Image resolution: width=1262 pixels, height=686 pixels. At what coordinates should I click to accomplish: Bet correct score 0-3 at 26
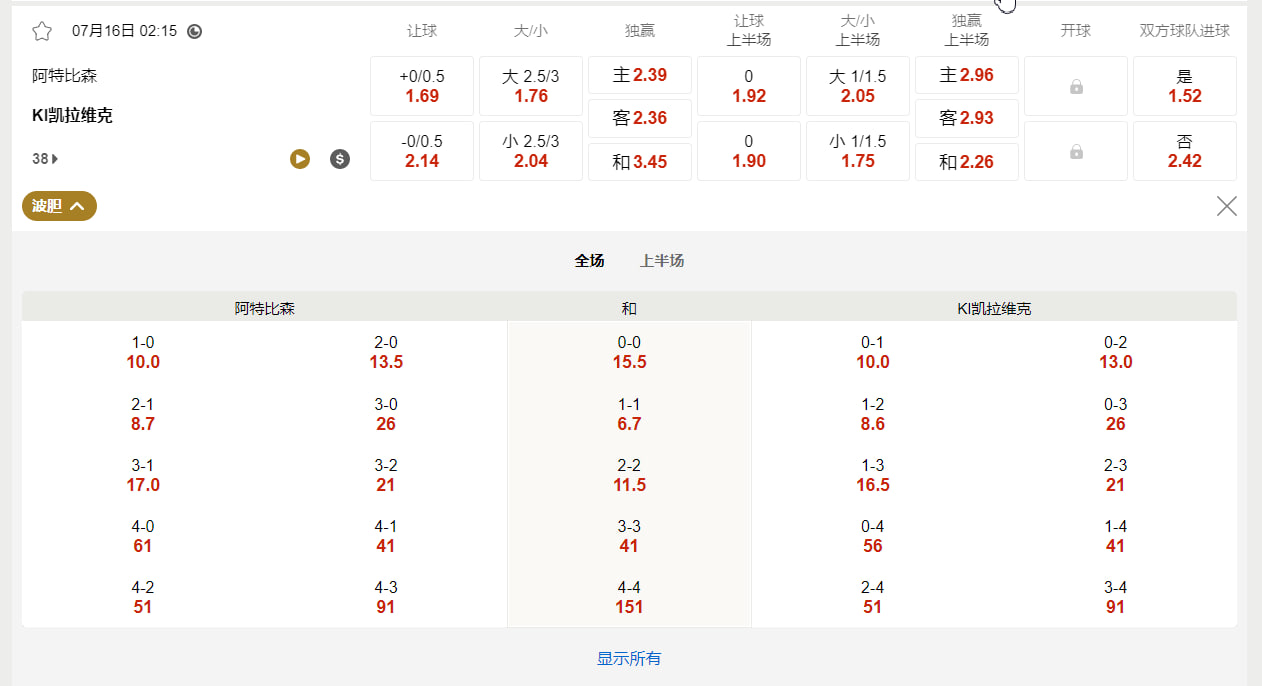click(x=1116, y=414)
